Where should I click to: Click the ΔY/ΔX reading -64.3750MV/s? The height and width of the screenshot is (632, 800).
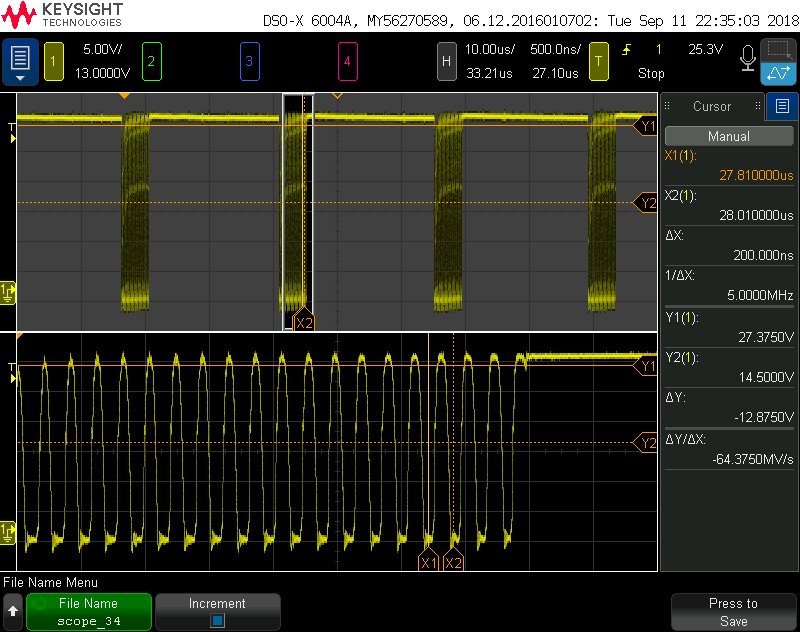coord(753,459)
